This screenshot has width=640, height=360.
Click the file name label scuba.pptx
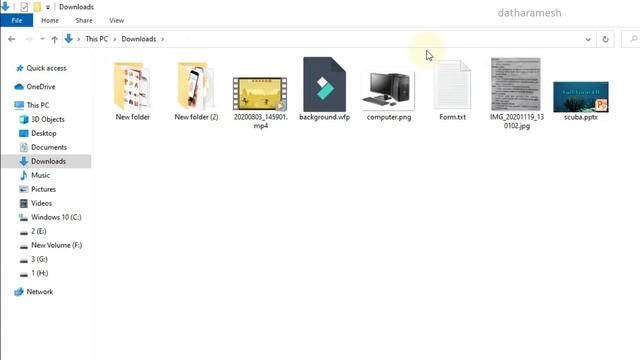point(581,117)
